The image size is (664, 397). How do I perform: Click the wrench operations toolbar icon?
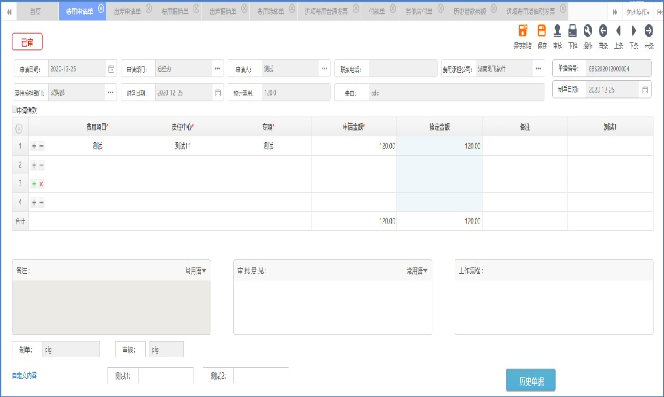[x=588, y=31]
